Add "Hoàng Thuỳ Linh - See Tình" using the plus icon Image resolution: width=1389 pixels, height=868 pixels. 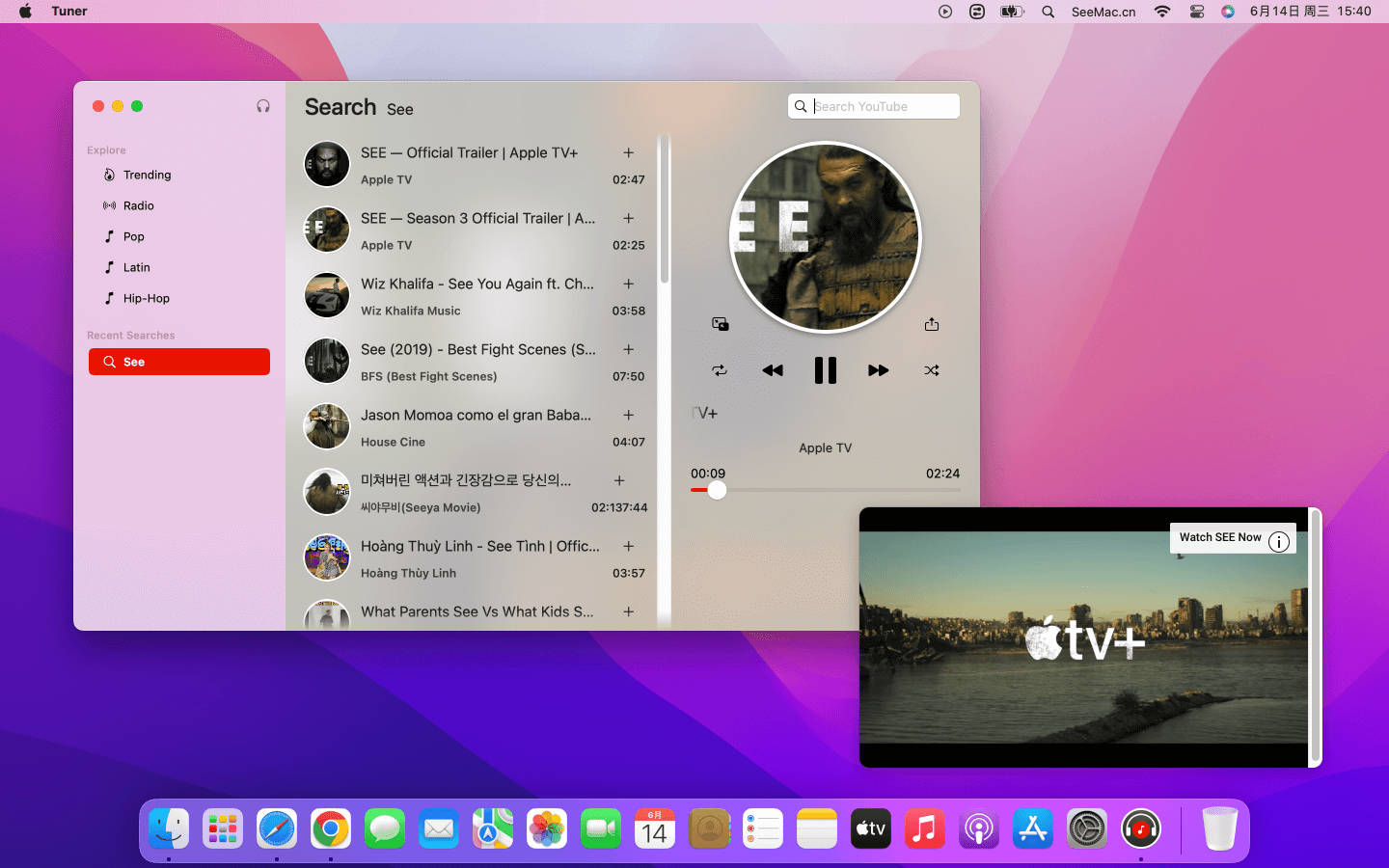click(x=629, y=546)
